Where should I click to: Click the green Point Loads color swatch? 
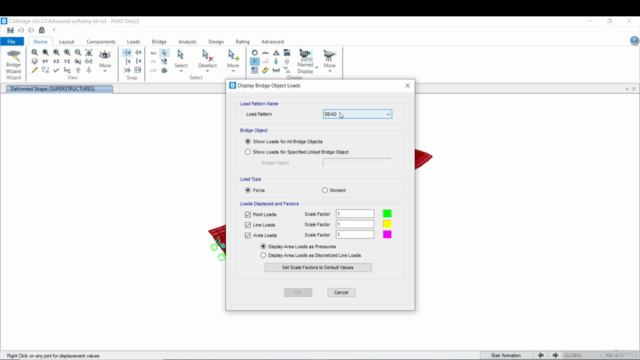tap(387, 213)
